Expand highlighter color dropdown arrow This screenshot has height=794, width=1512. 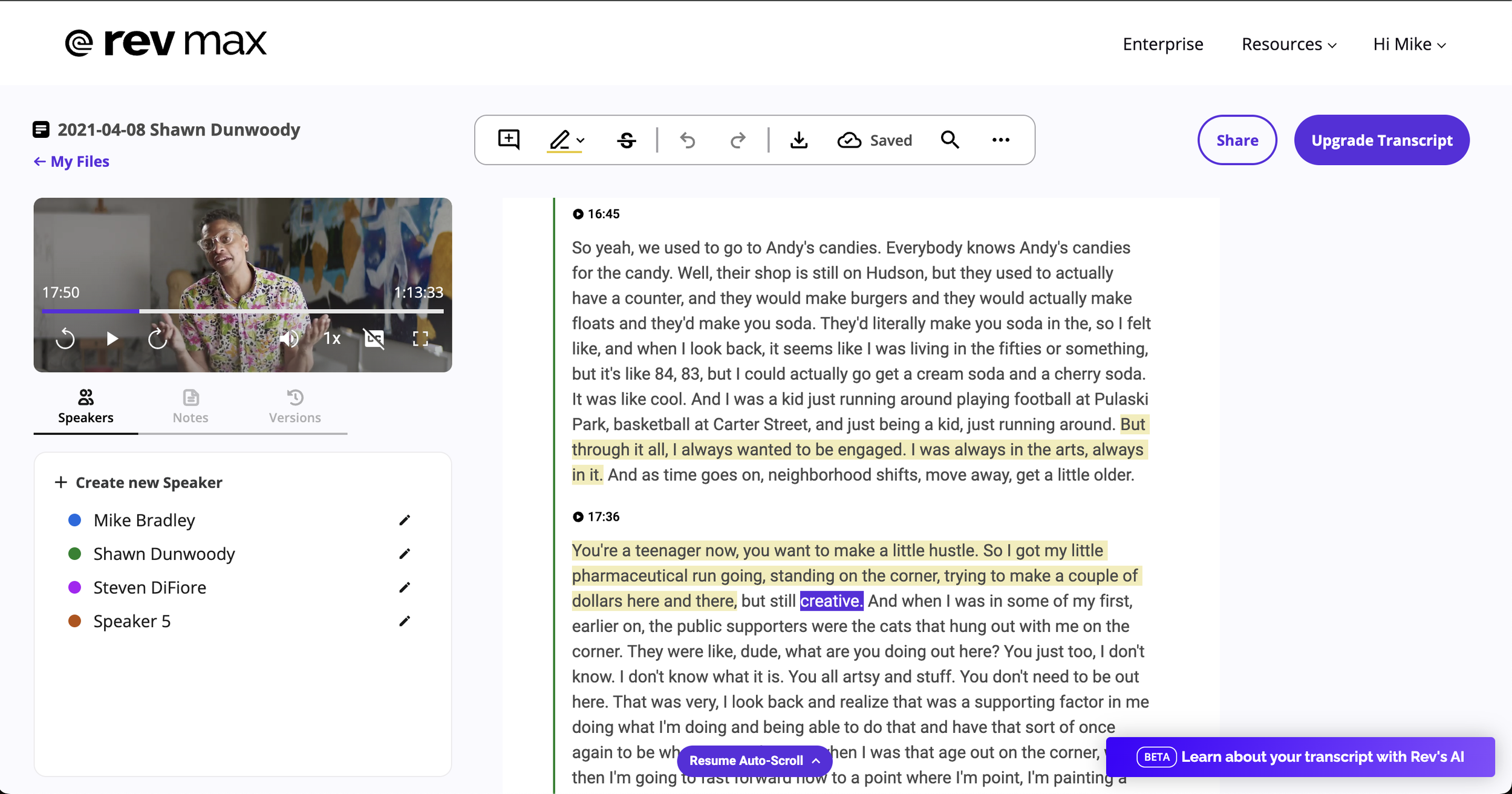pyautogui.click(x=581, y=140)
